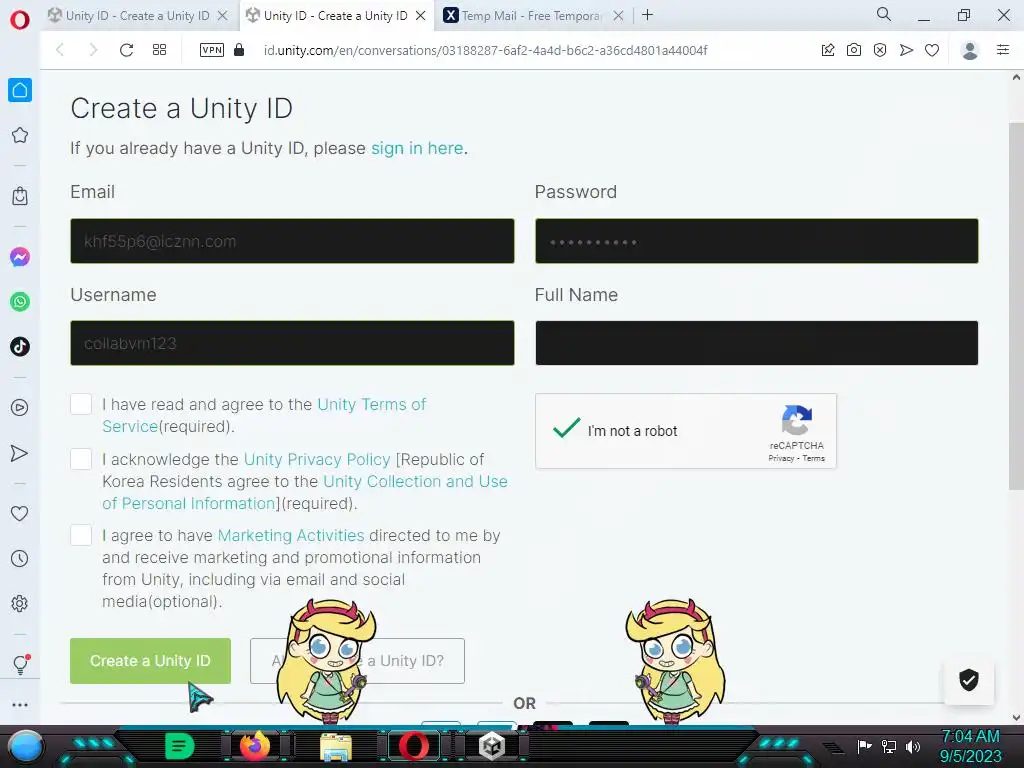Viewport: 1024px width, 768px height.
Task: Close the Temp Mail tab
Action: pos(618,16)
